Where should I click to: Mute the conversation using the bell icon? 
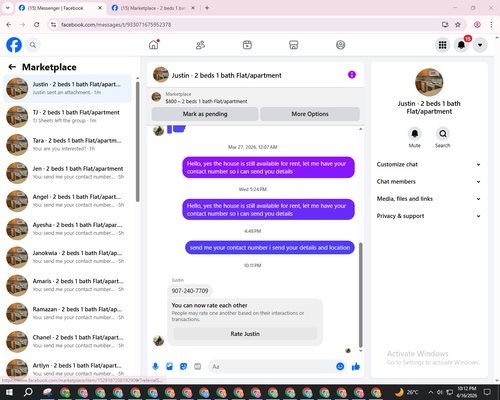click(415, 134)
